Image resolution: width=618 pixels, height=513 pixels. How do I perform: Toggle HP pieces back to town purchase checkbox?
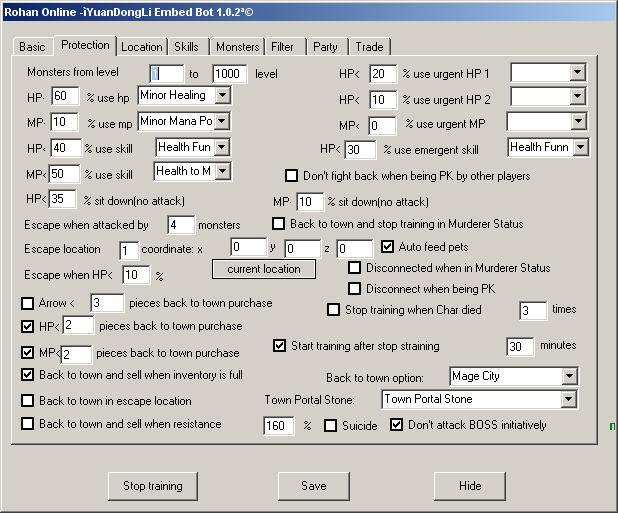27,326
